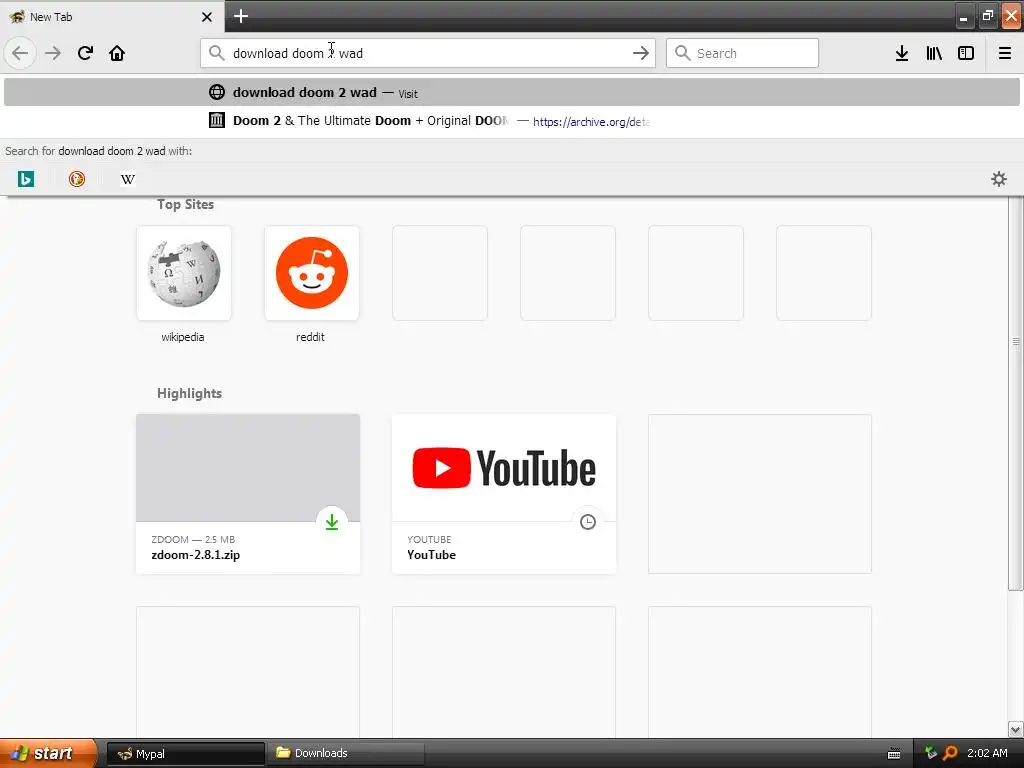Viewport: 1024px width, 768px height.
Task: Go forward to the next page
Action: click(x=53, y=53)
